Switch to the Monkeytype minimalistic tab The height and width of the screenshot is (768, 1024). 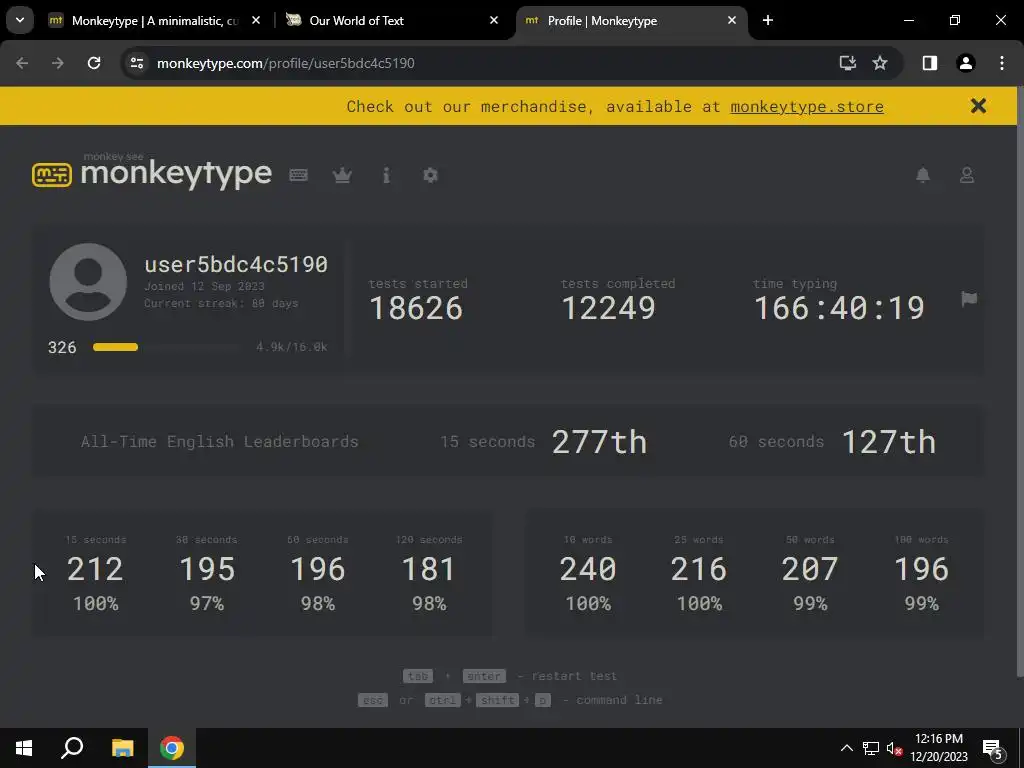click(x=155, y=20)
